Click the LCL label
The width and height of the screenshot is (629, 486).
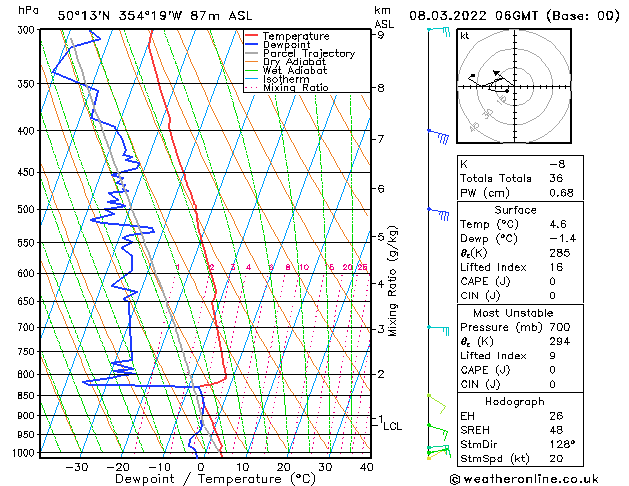pos(392,426)
